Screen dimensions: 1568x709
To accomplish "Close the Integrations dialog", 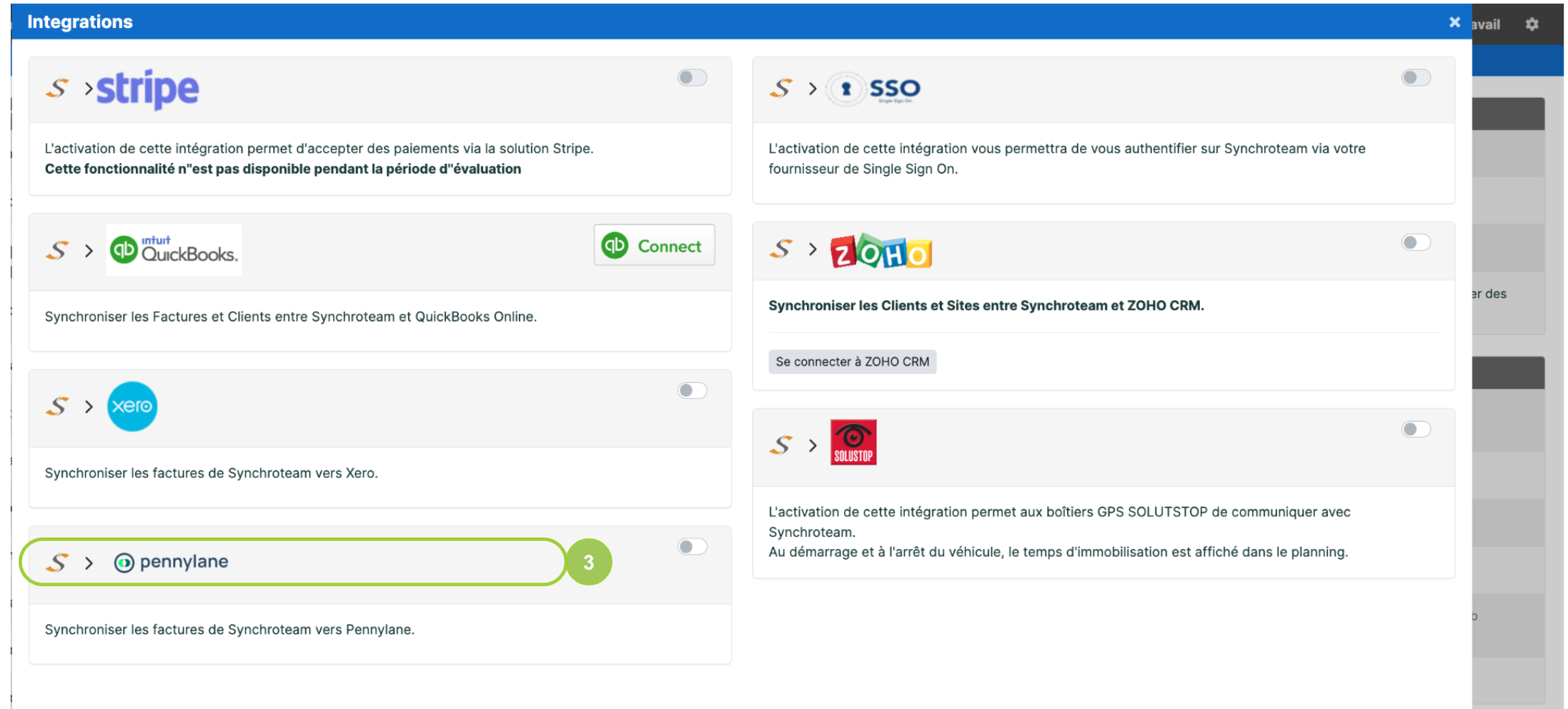I will pyautogui.click(x=1454, y=22).
